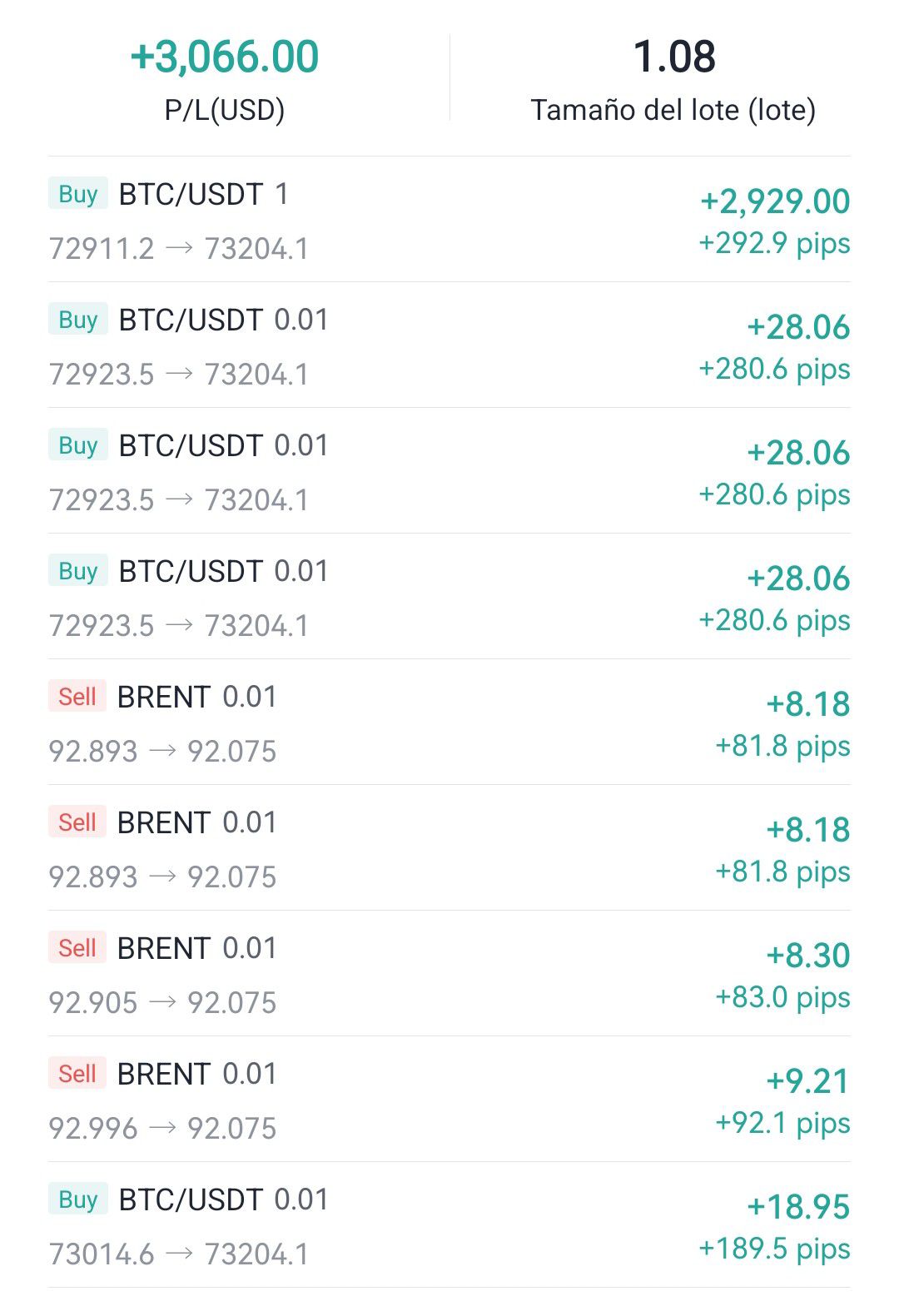Select the 92.905 → 92.075 price range
Screen dimensions: 899x1316
click(162, 1003)
